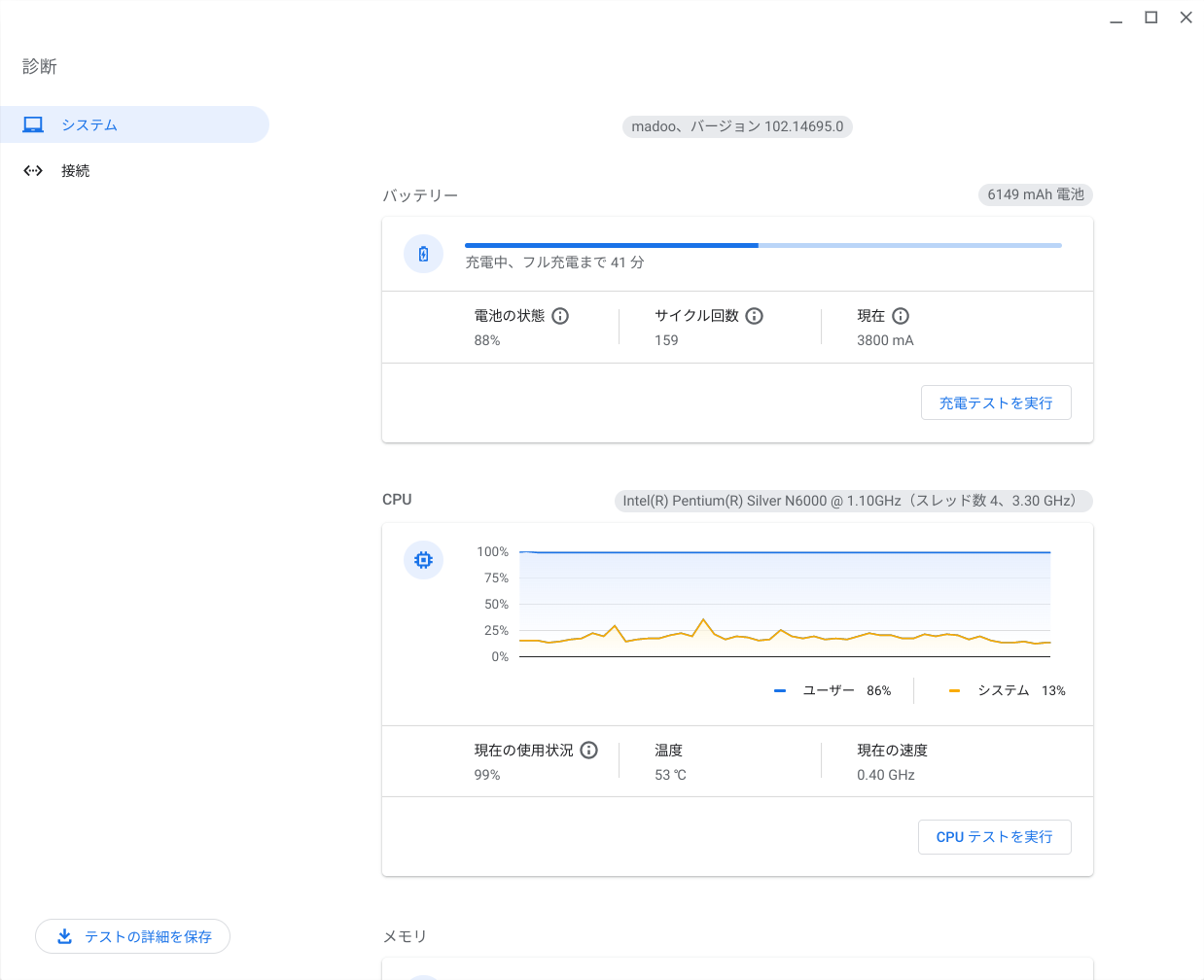Click the orange システム legend marker
This screenshot has width=1204, height=980.
(954, 691)
